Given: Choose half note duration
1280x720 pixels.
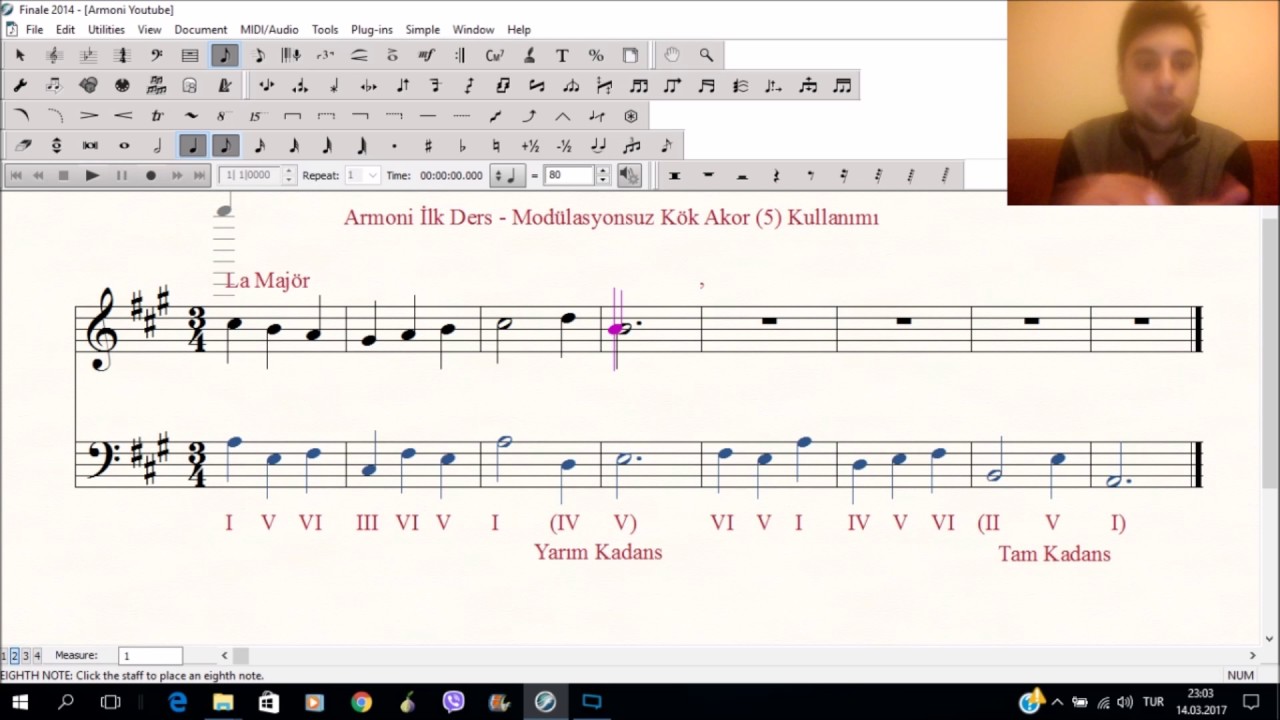Looking at the screenshot, I should pos(158,146).
